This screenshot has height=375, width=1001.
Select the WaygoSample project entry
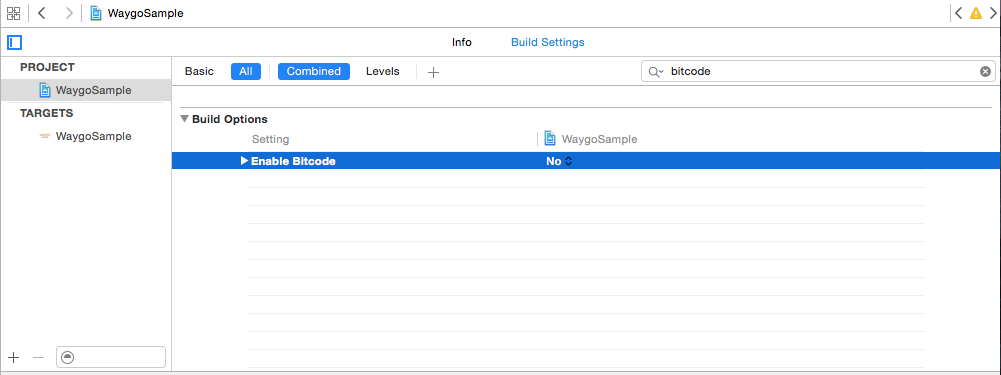[86, 90]
